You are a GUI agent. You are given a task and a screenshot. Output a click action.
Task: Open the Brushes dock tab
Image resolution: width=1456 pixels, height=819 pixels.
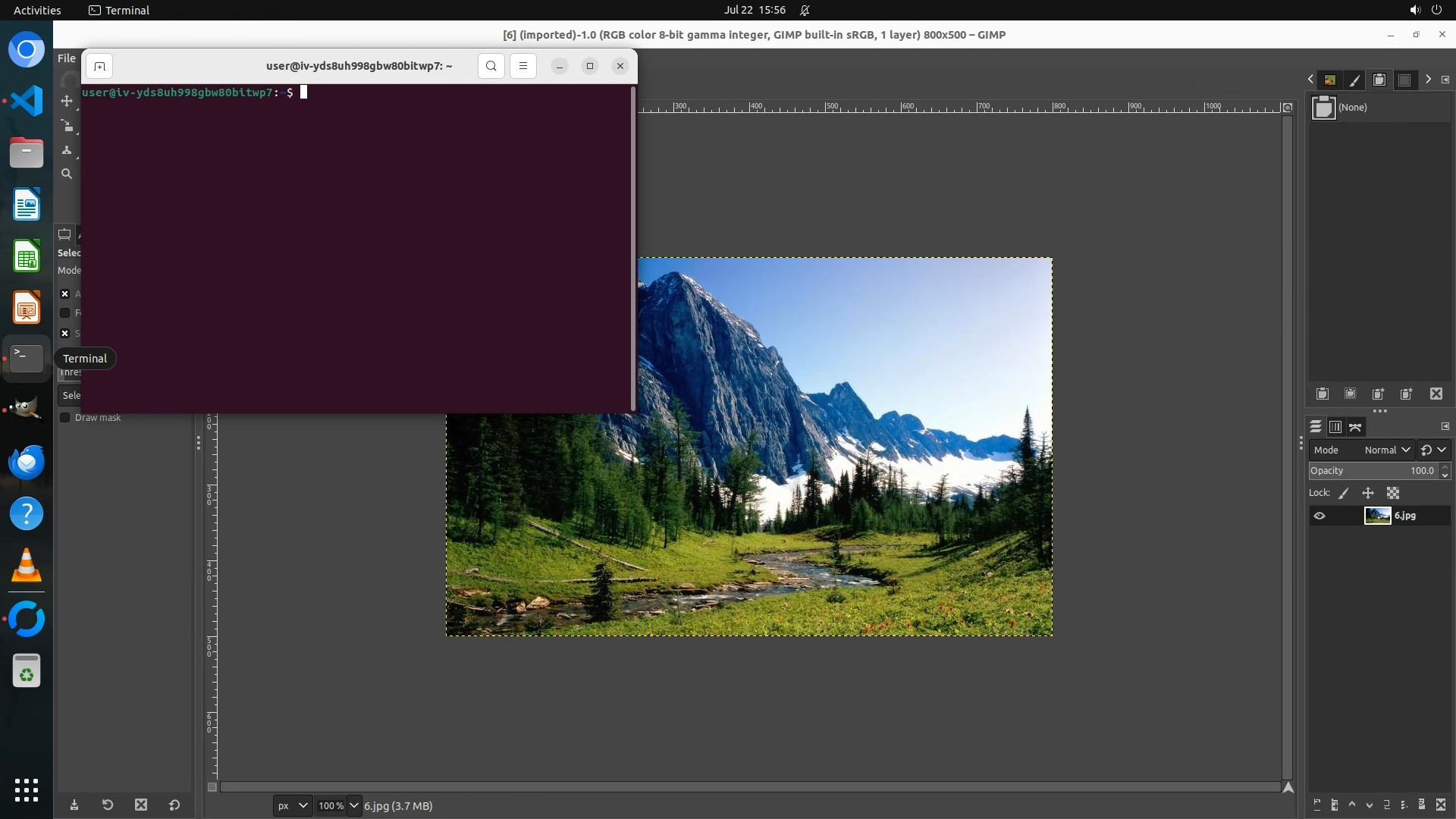1354,80
